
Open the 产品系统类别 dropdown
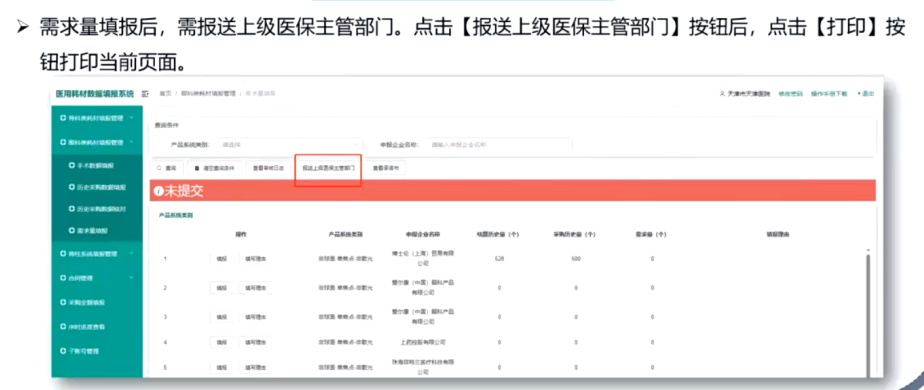(x=290, y=144)
